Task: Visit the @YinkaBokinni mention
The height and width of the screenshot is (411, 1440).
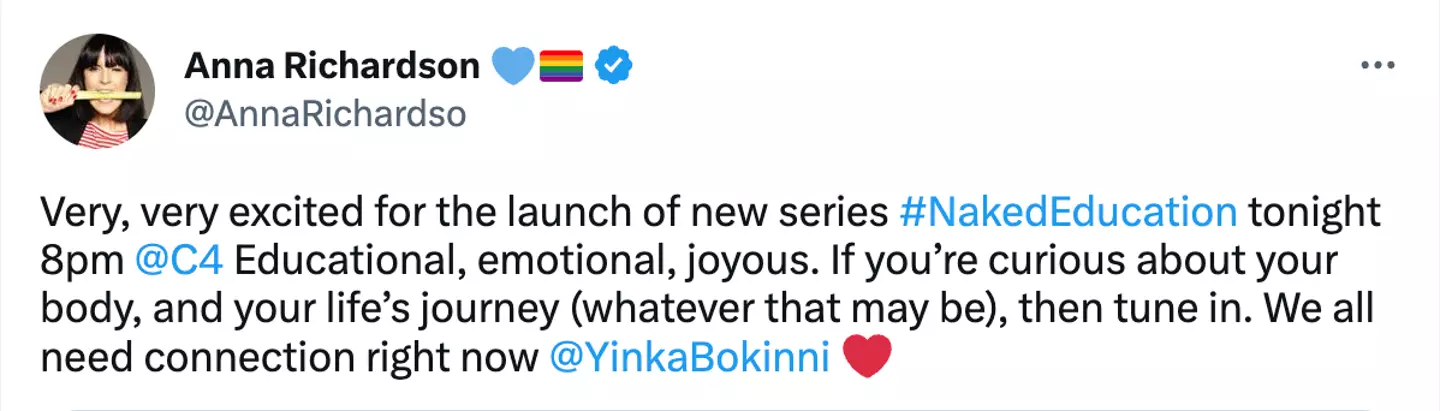Action: coord(690,358)
